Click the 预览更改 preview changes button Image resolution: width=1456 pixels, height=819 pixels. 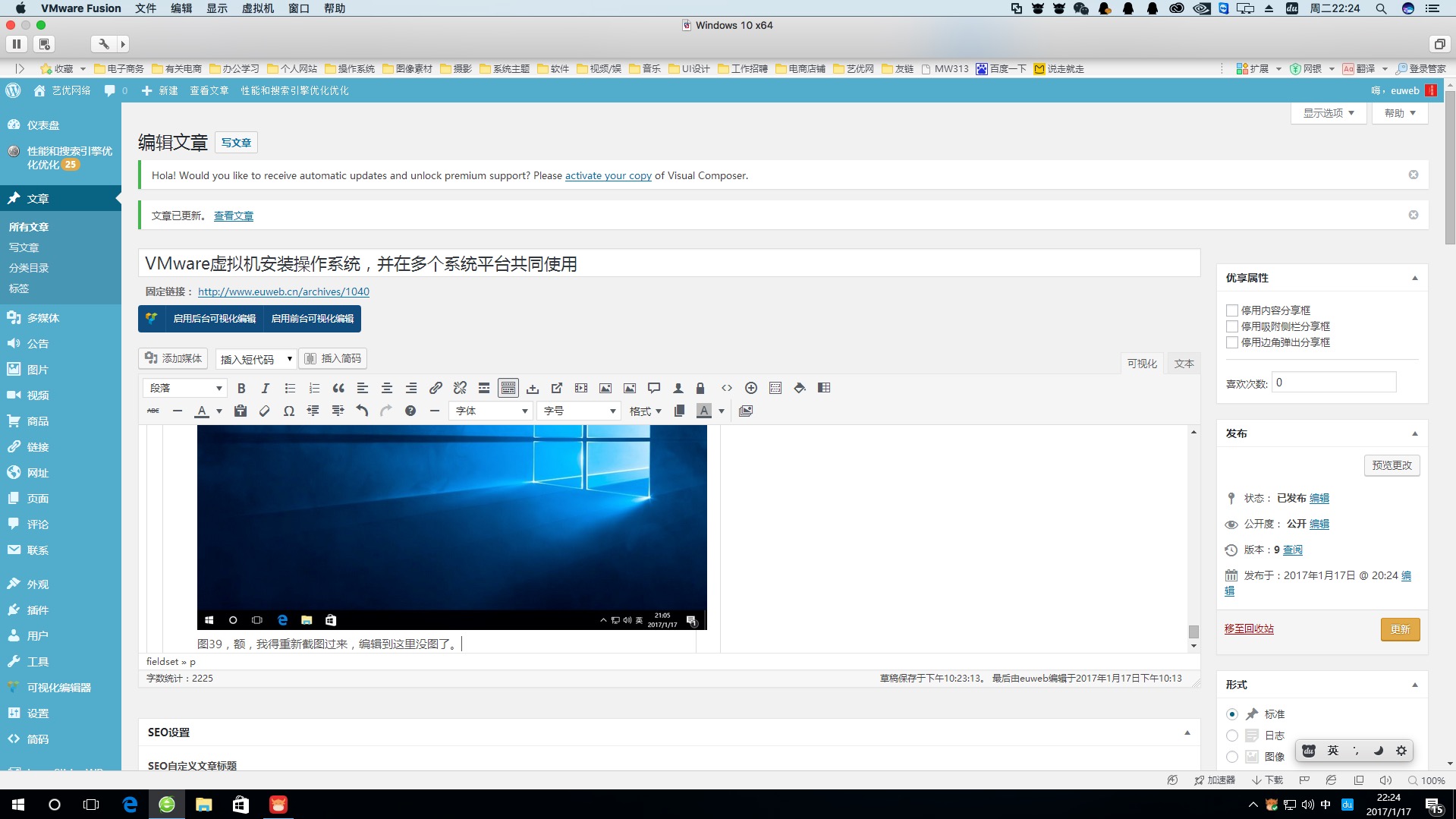pos(1392,465)
